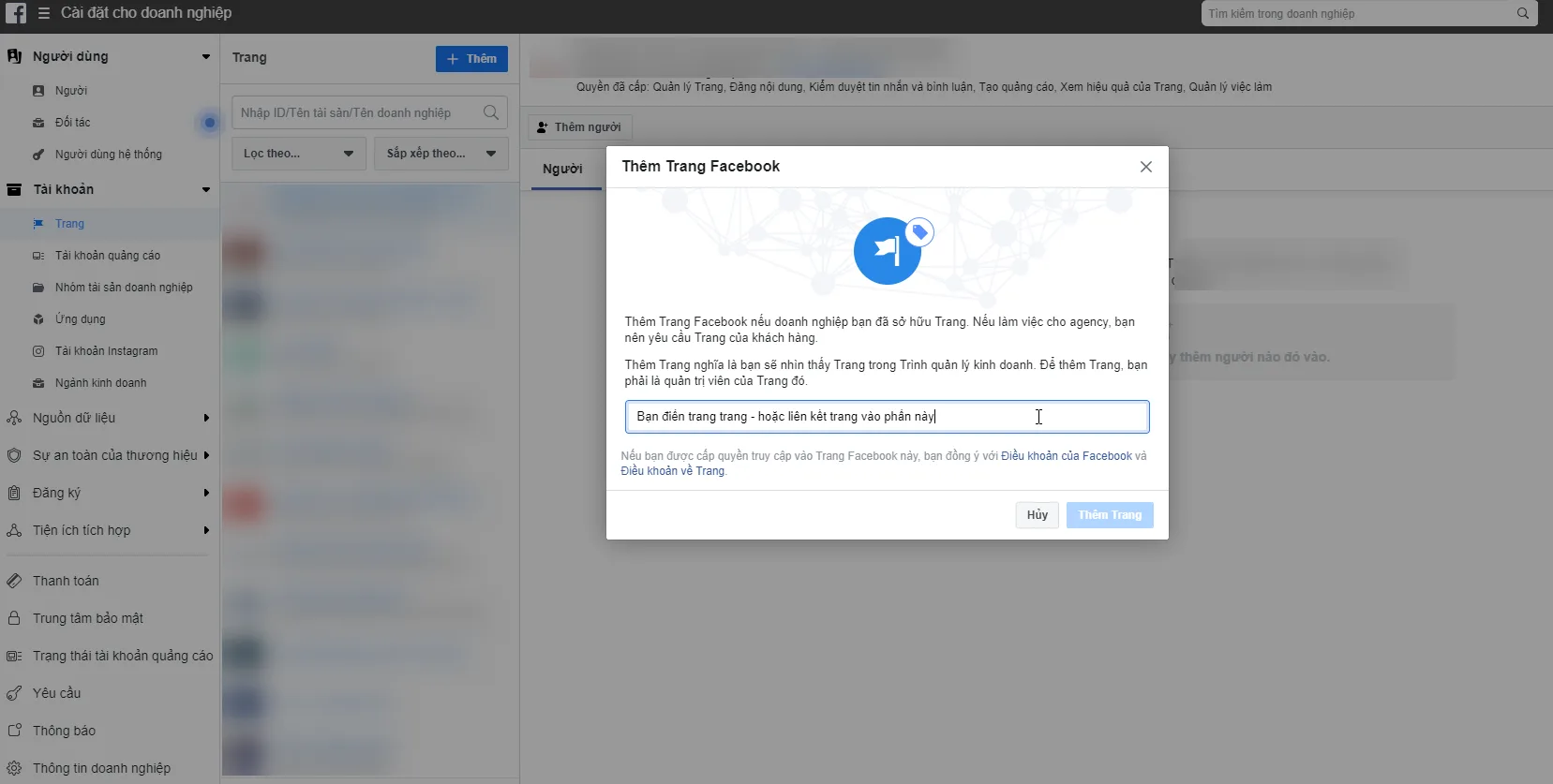Open the hamburger menu icon
Viewport: 1553px width, 784px height.
tap(44, 13)
